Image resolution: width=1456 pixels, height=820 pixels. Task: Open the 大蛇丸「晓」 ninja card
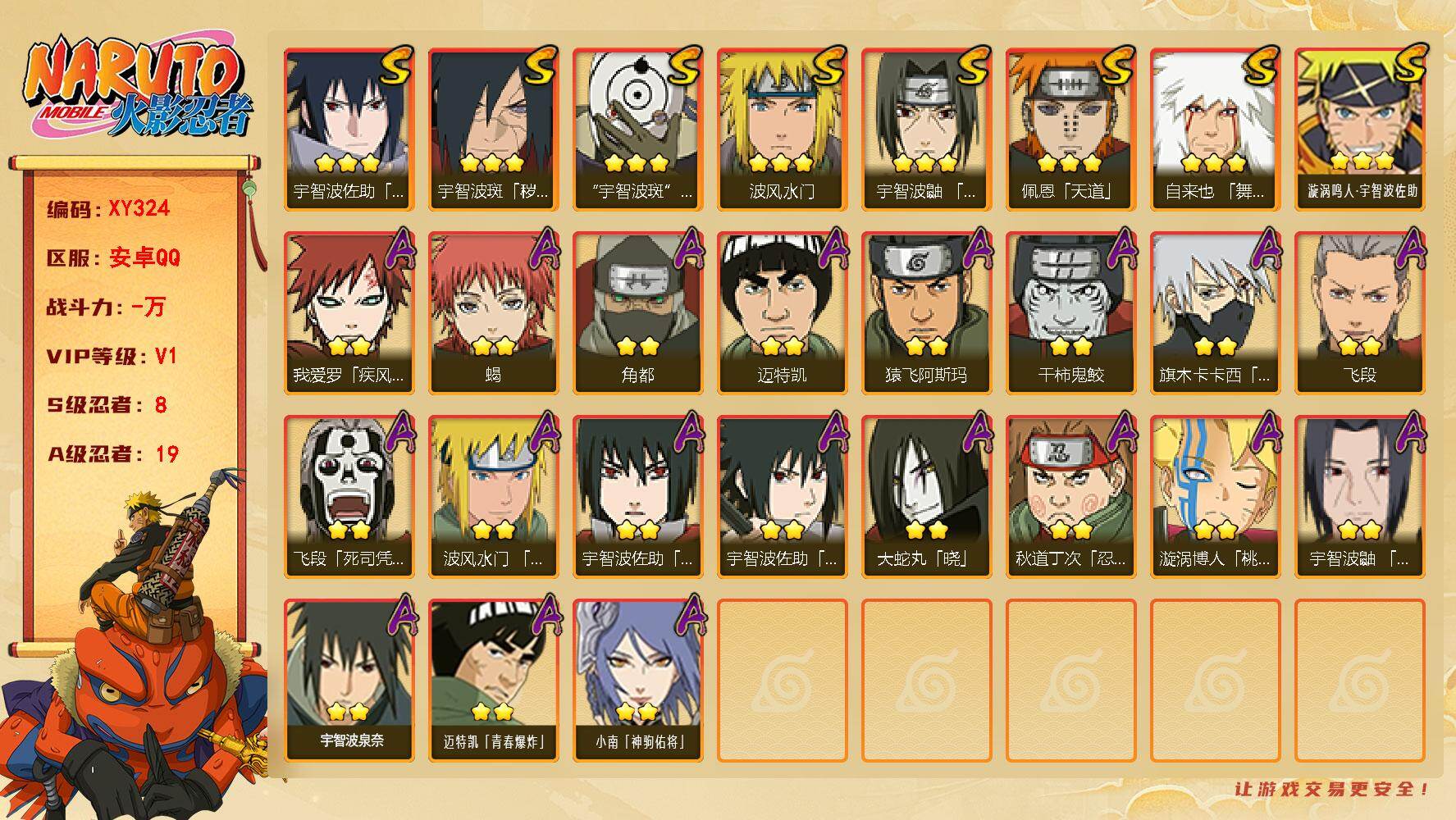pyautogui.click(x=926, y=497)
